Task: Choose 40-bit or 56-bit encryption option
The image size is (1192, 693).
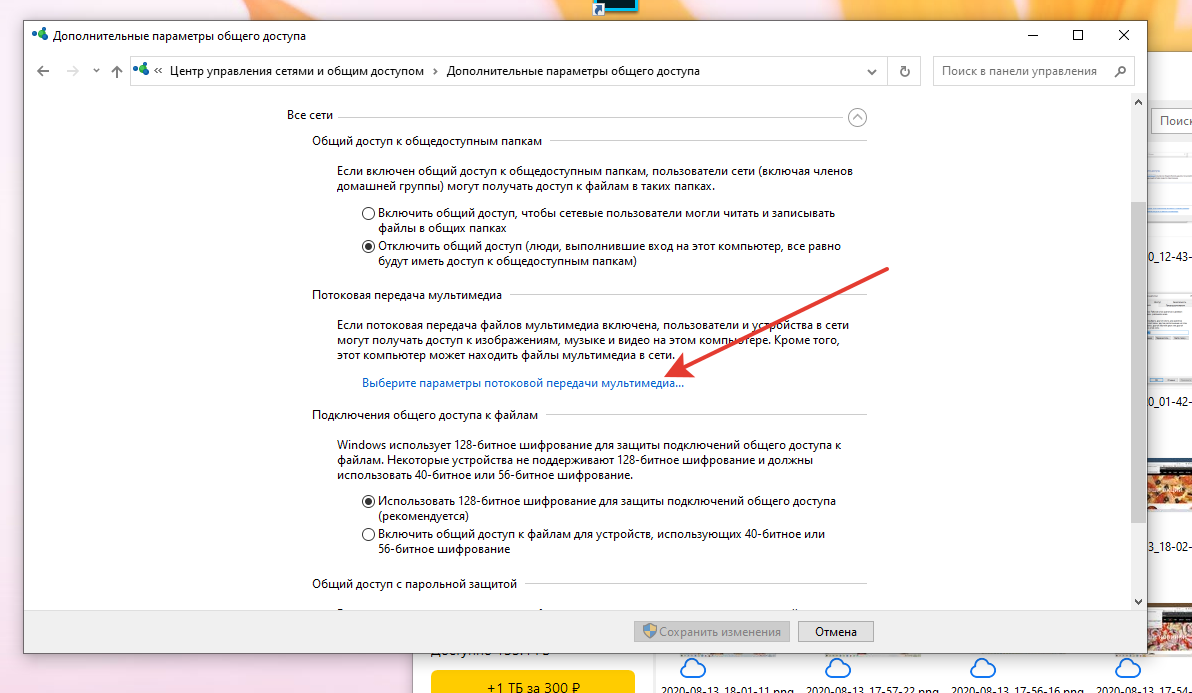Action: [369, 534]
